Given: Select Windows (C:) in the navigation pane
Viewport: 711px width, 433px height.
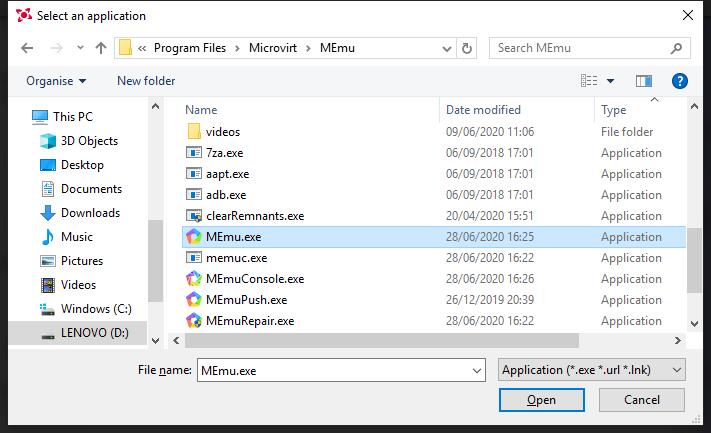Looking at the screenshot, I should (x=96, y=309).
